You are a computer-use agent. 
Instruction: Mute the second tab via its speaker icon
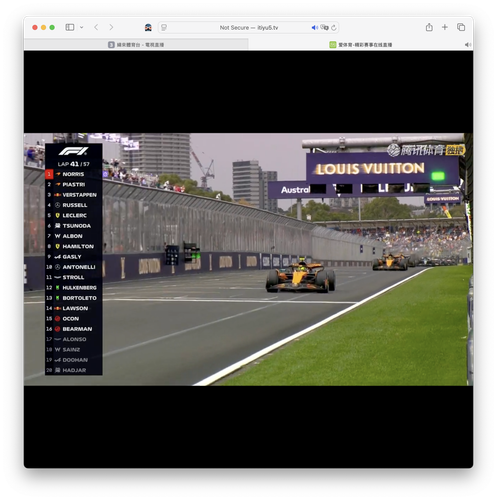point(468,45)
